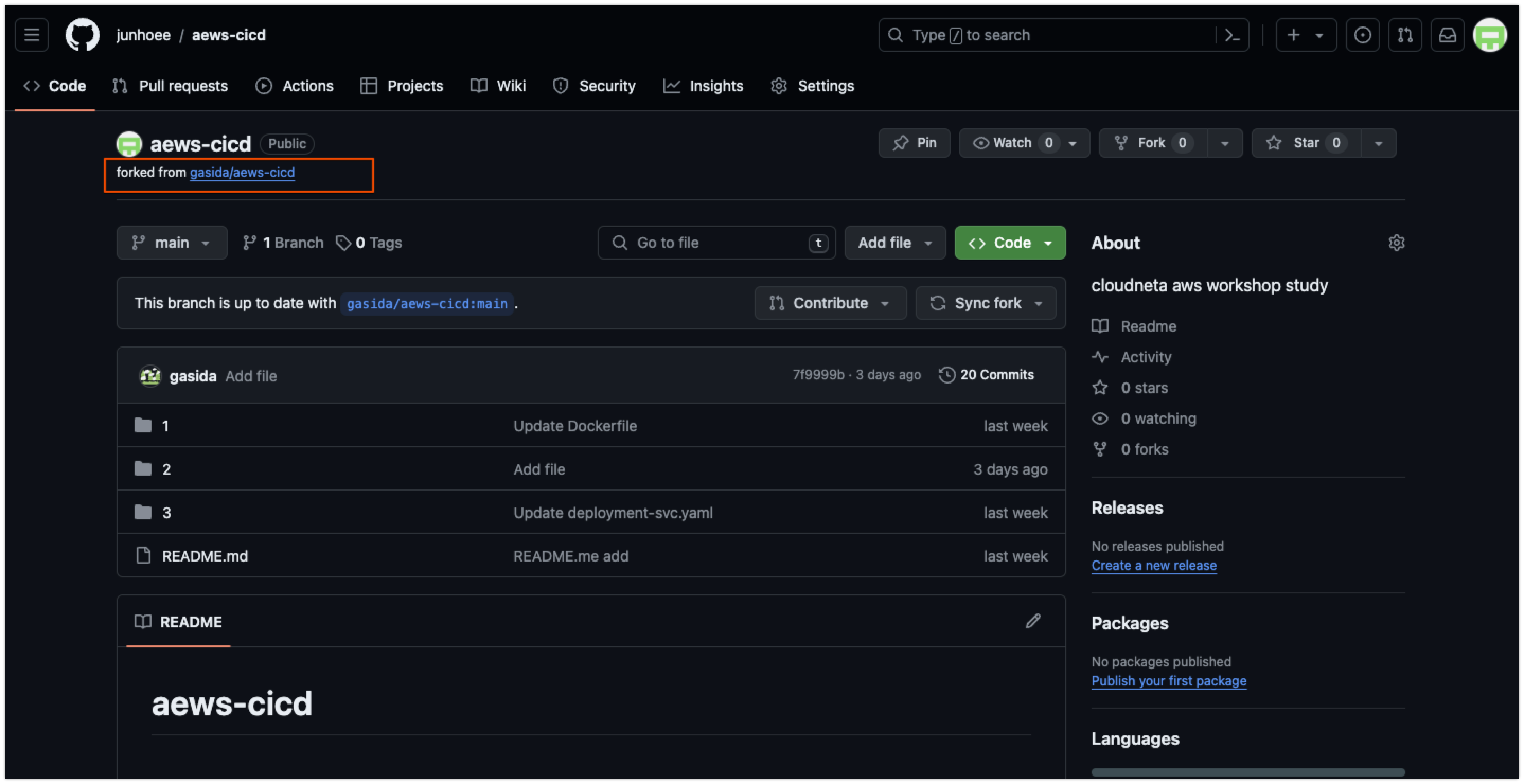Screen dimensions: 1524x784
Task: Open the Readme link in About
Action: coord(1134,326)
